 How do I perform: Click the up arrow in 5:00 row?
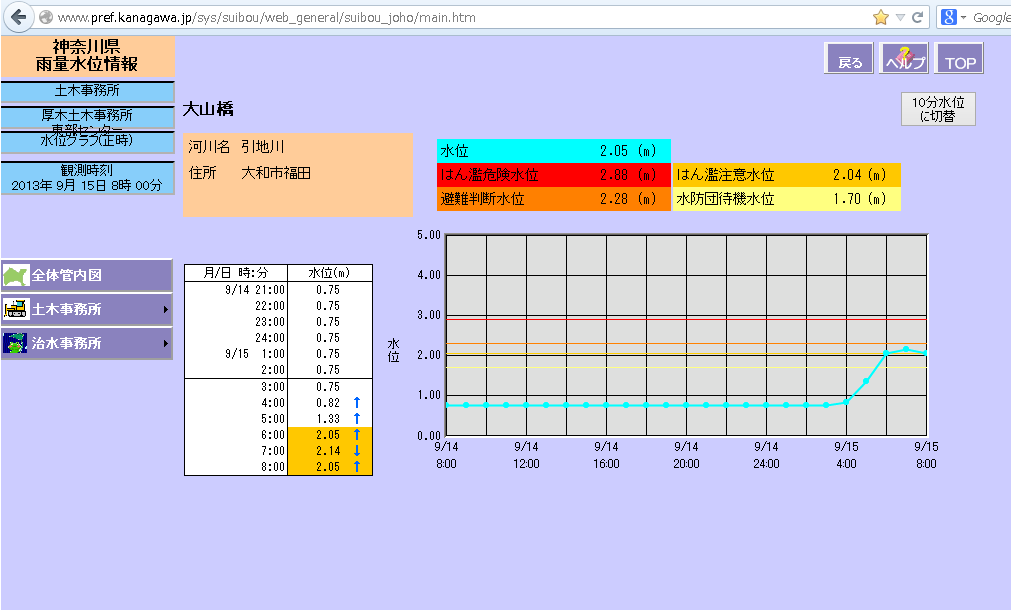coord(357,419)
